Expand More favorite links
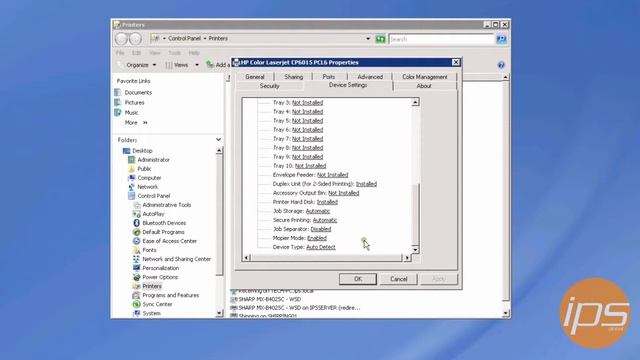 click(x=136, y=122)
